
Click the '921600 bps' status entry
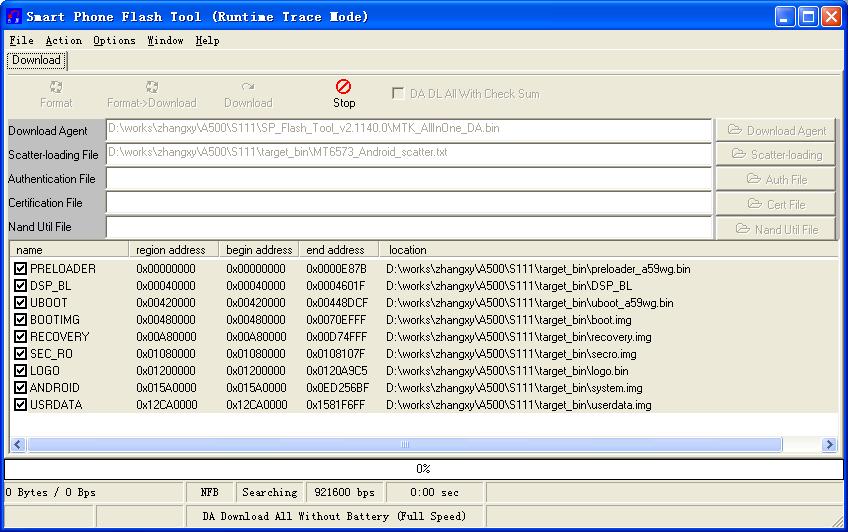click(344, 492)
